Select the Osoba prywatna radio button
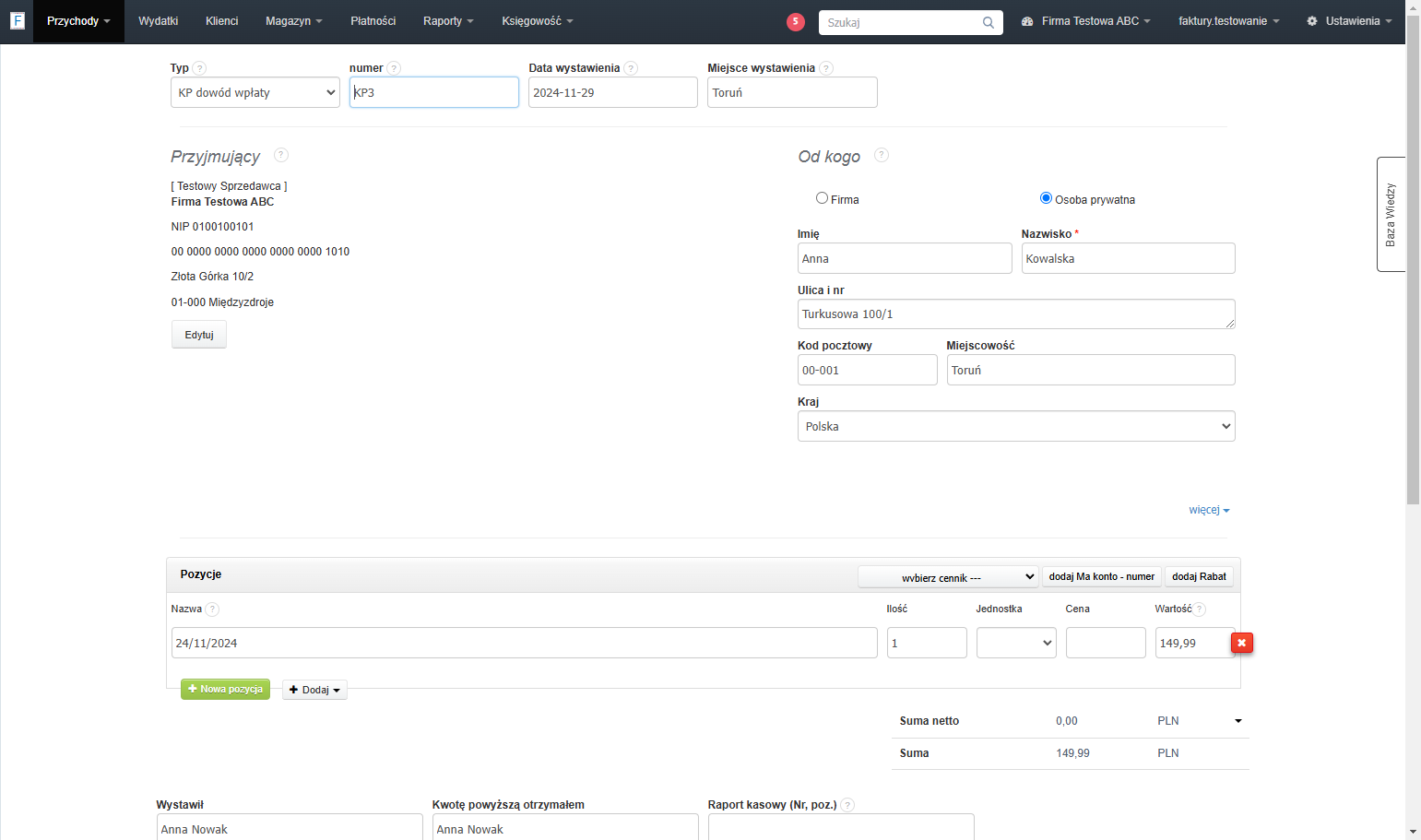This screenshot has height=840, width=1421. [x=1046, y=198]
